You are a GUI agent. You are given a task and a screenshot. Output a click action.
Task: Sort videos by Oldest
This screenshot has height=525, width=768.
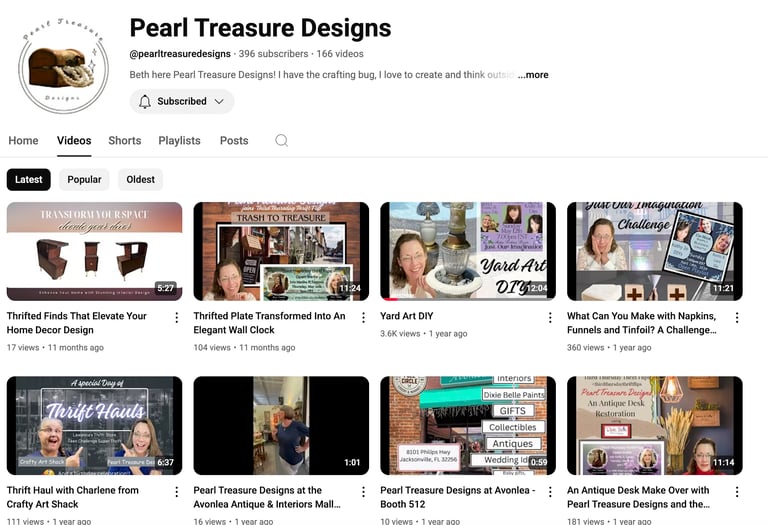coord(141,180)
